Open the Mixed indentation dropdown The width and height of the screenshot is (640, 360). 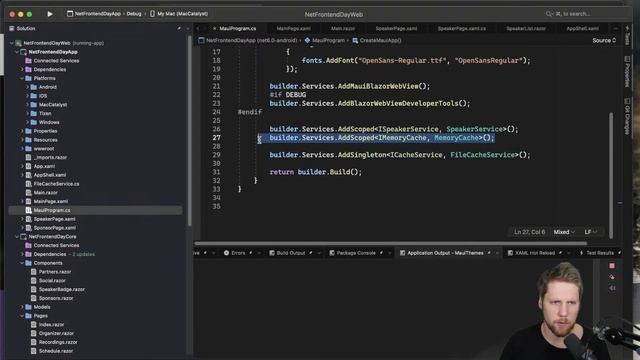564,232
